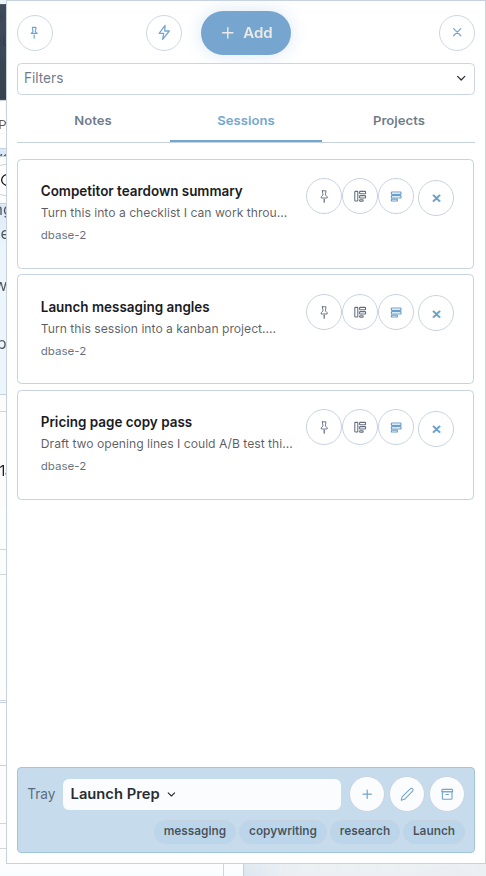Click the stacked-bars icon on Launch messaging angles
This screenshot has width=486, height=876.
point(396,312)
